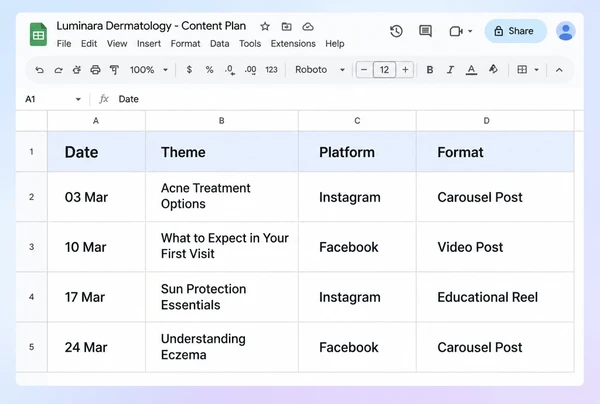This screenshot has height=404, width=600.
Task: Select column C header
Action: [357, 121]
